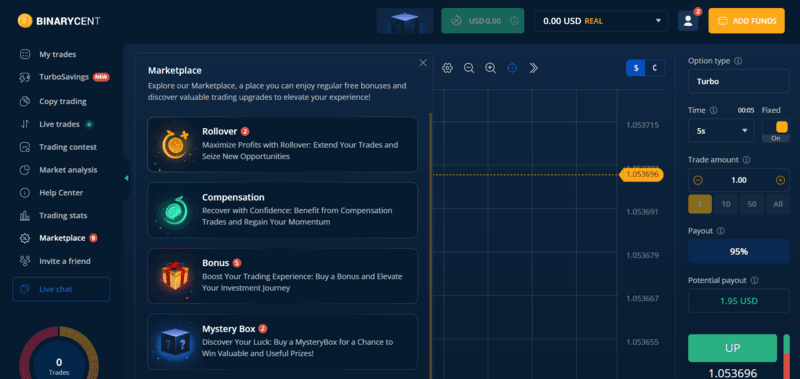This screenshot has height=379, width=800.
Task: Click the Marketplace gear icon in sidebar
Action: tap(24, 238)
